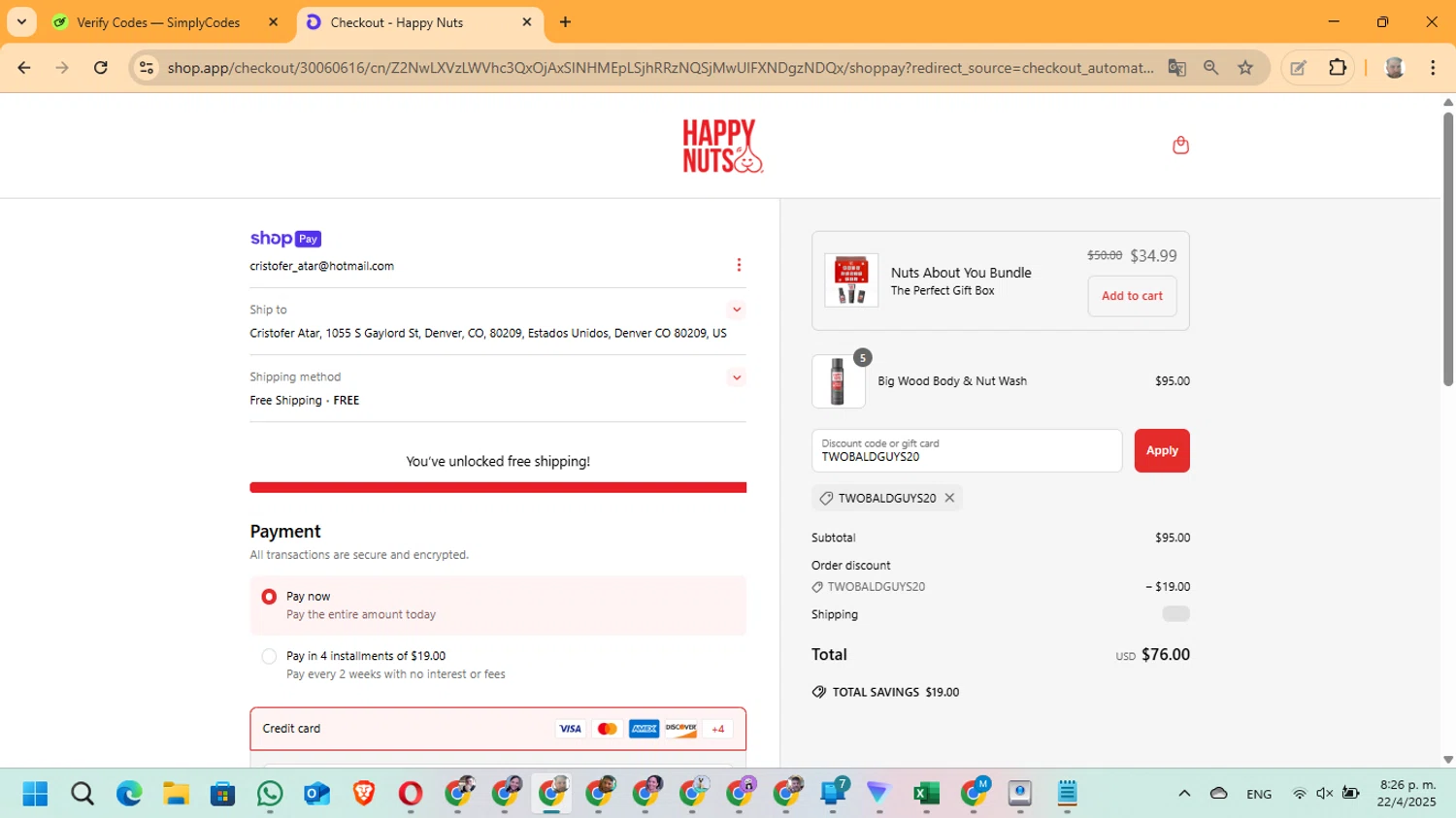Click the Discover card icon
1456x818 pixels.
pyautogui.click(x=680, y=729)
